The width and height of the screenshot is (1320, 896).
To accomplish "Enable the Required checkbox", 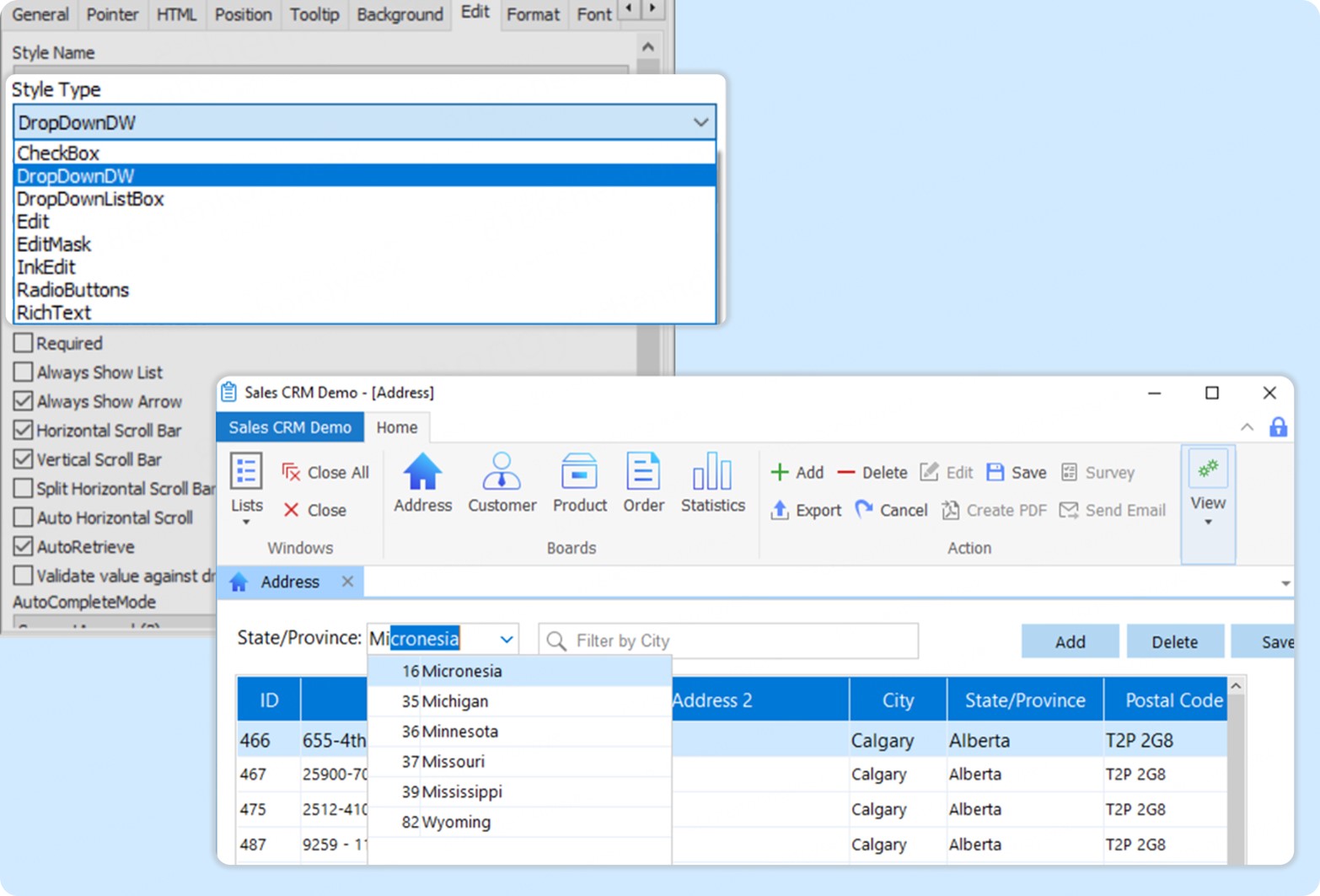I will [x=23, y=343].
